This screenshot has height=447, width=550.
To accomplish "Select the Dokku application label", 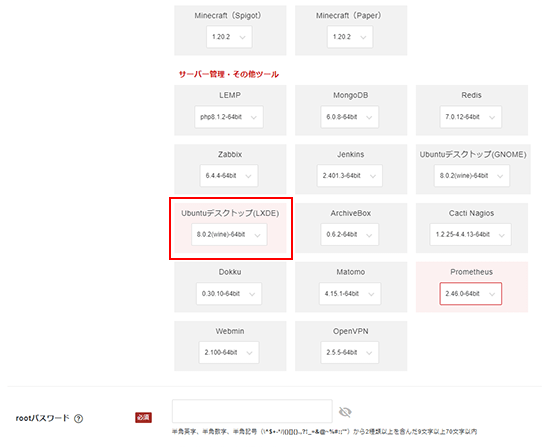I will 230,272.
